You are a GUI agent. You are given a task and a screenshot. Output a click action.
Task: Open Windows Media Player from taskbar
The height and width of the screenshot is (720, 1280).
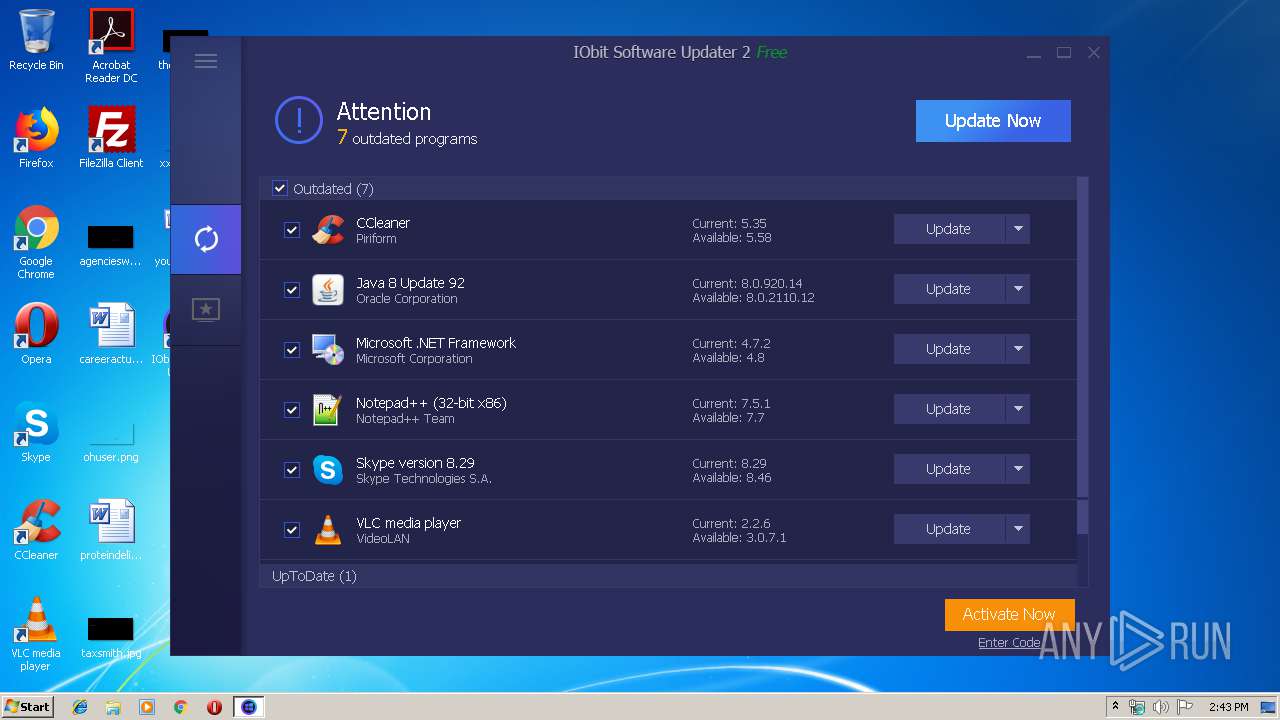tap(147, 707)
